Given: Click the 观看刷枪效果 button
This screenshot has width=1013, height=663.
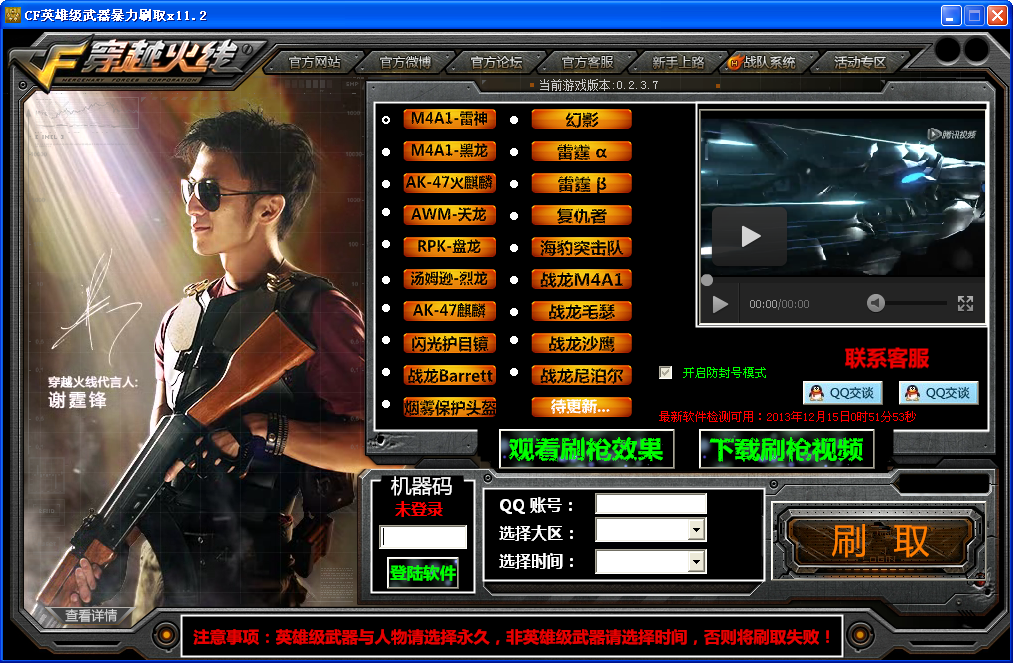Looking at the screenshot, I should 587,449.
